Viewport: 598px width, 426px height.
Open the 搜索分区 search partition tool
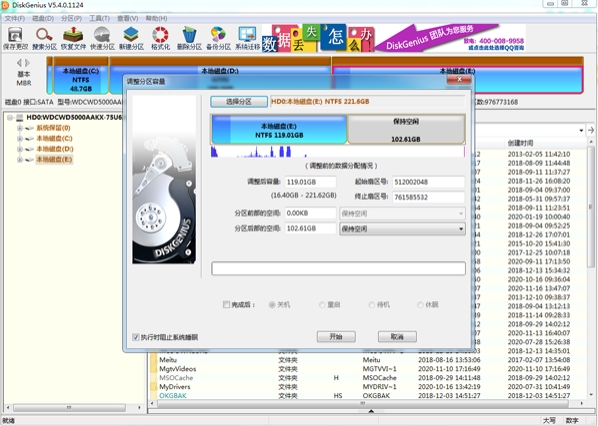[x=44, y=38]
